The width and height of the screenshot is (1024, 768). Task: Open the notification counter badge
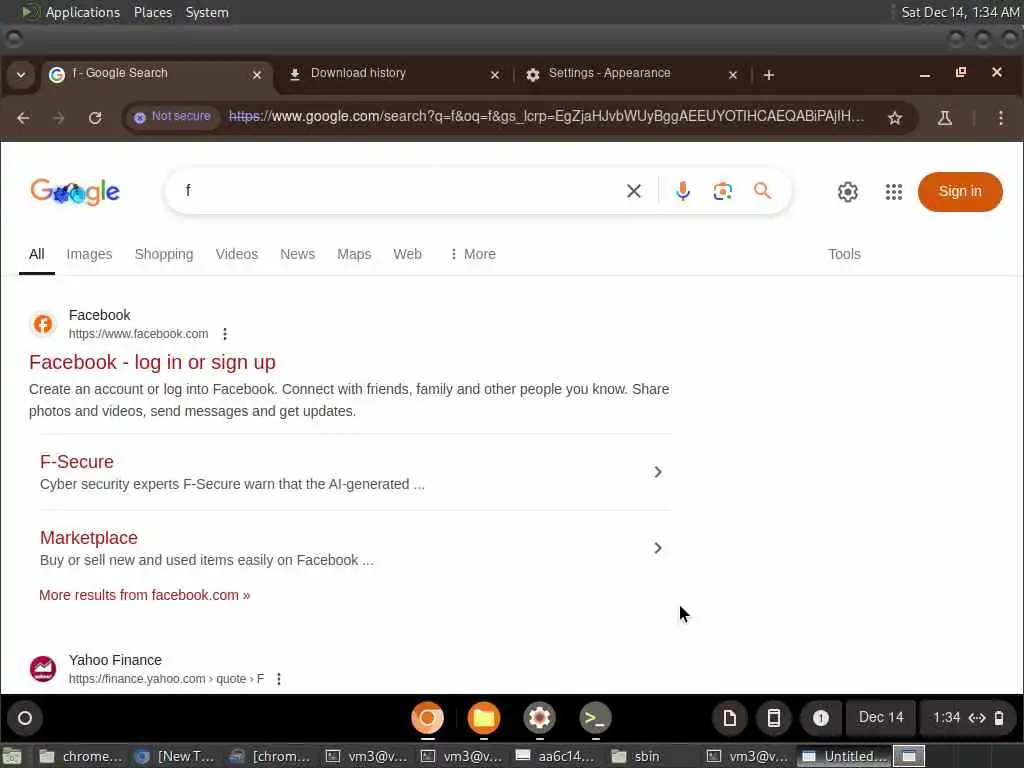821,718
